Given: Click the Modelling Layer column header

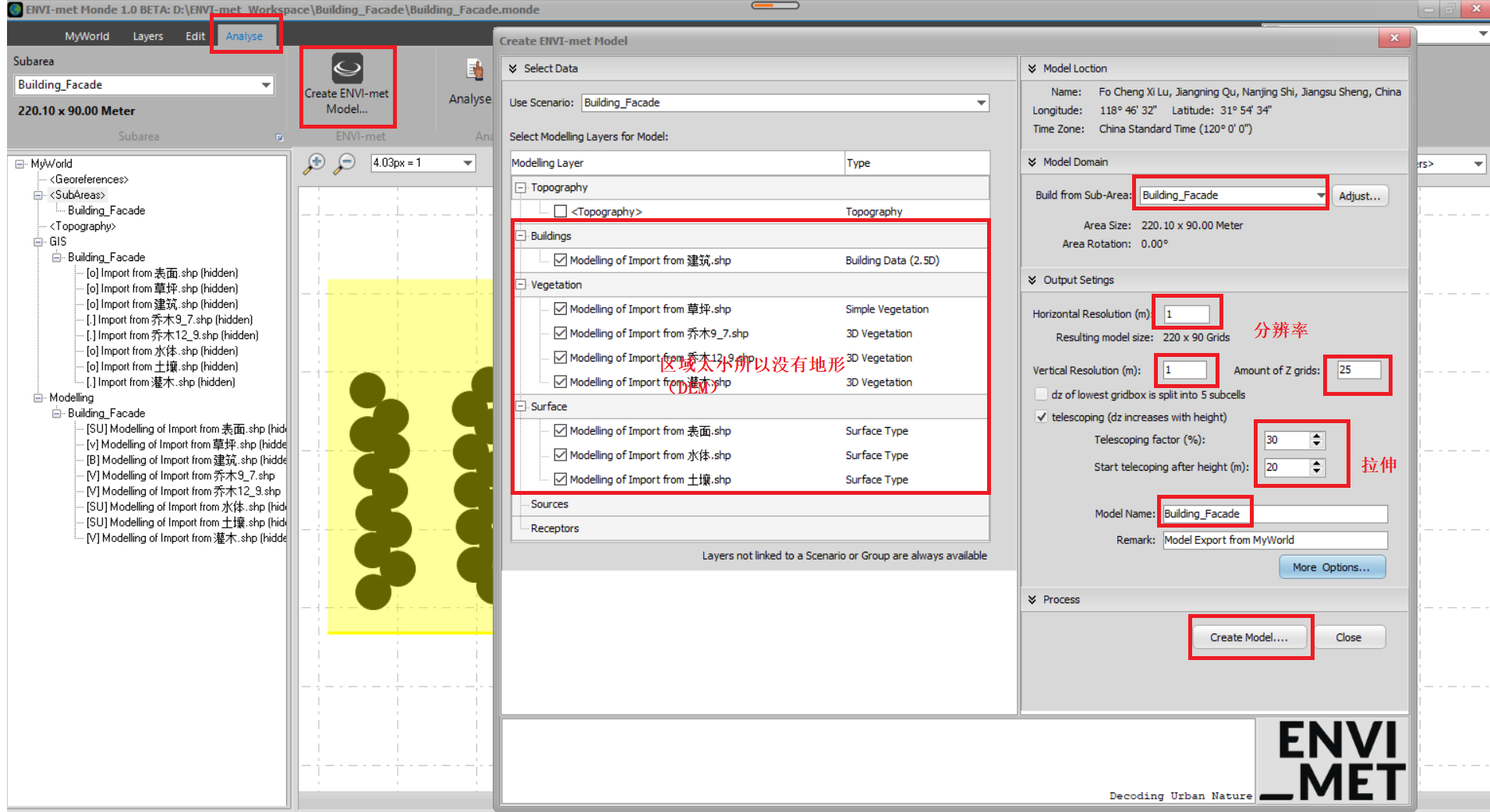Looking at the screenshot, I should click(677, 163).
